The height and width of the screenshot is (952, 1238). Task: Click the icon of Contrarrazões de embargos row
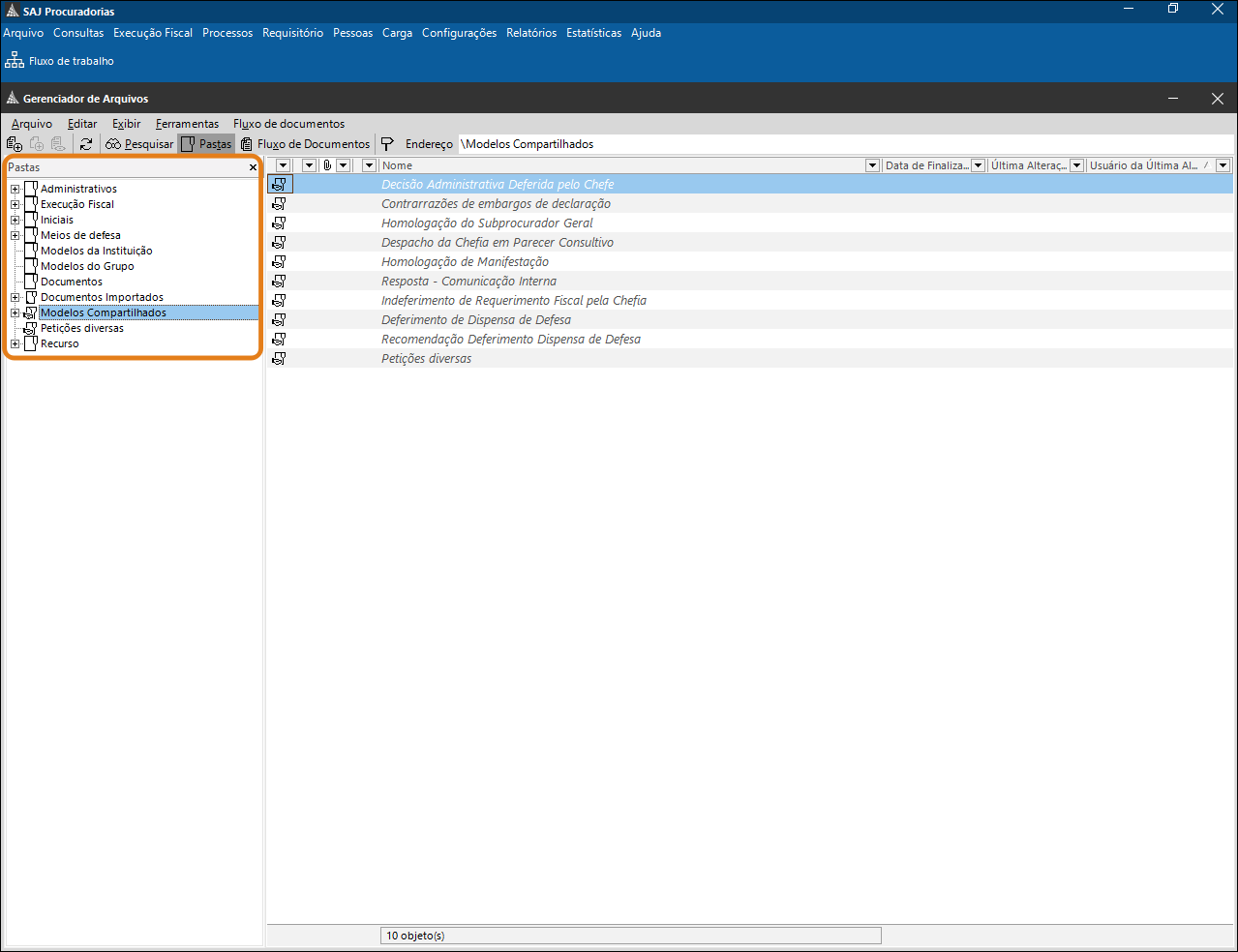[x=279, y=204]
